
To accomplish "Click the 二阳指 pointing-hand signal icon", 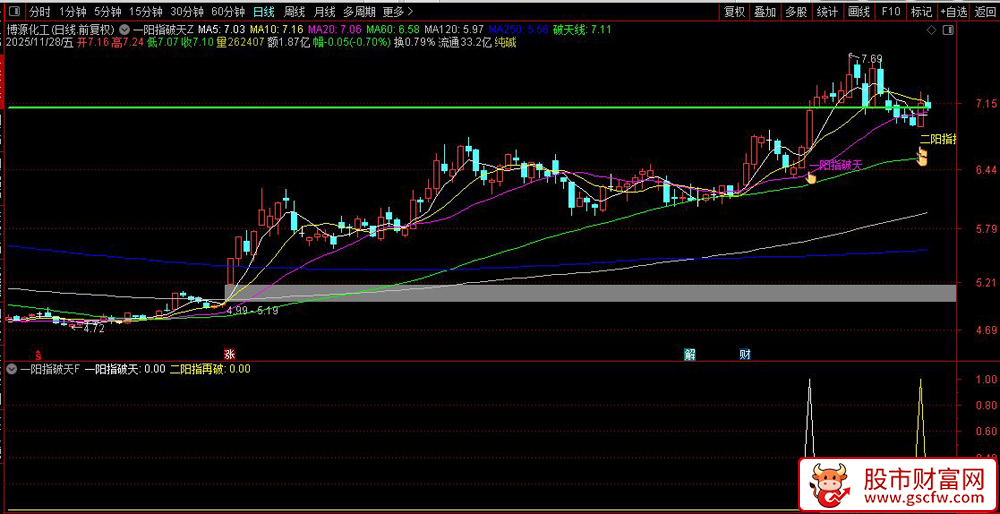I will click(x=922, y=157).
